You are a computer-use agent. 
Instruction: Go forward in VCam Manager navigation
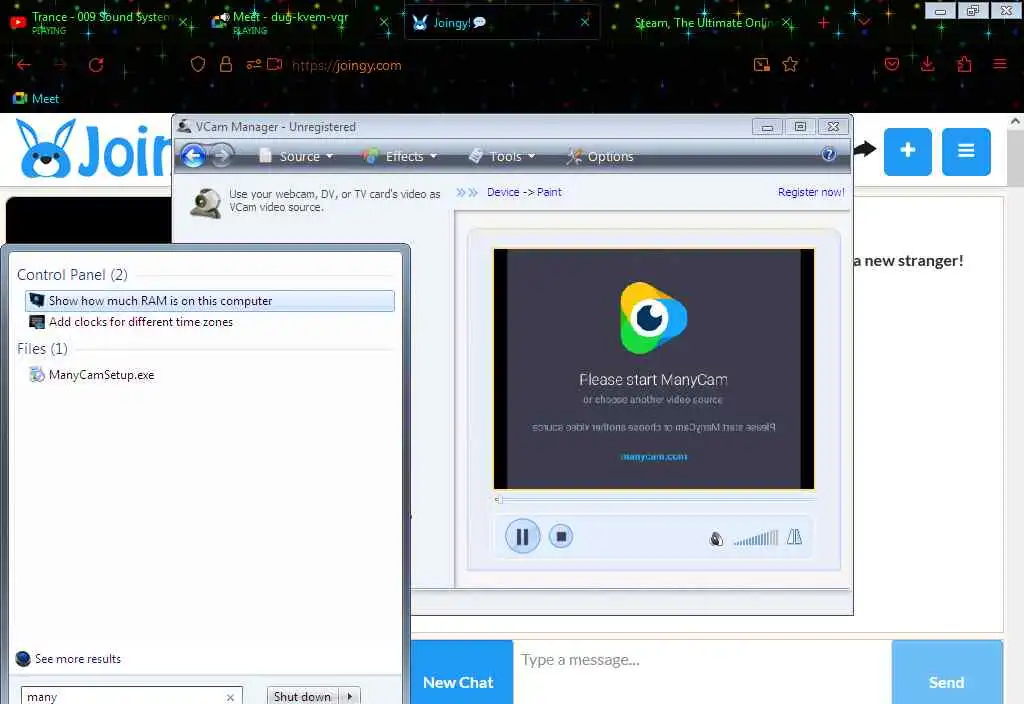click(222, 155)
